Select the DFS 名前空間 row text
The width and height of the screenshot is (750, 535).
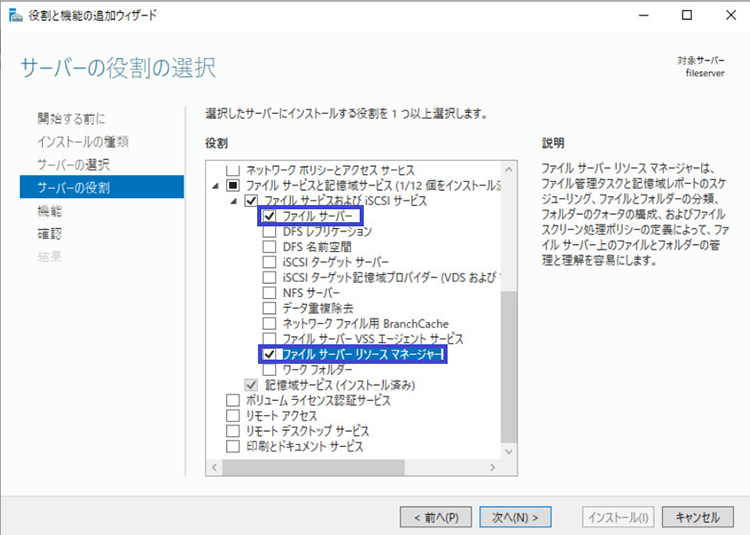click(x=317, y=247)
